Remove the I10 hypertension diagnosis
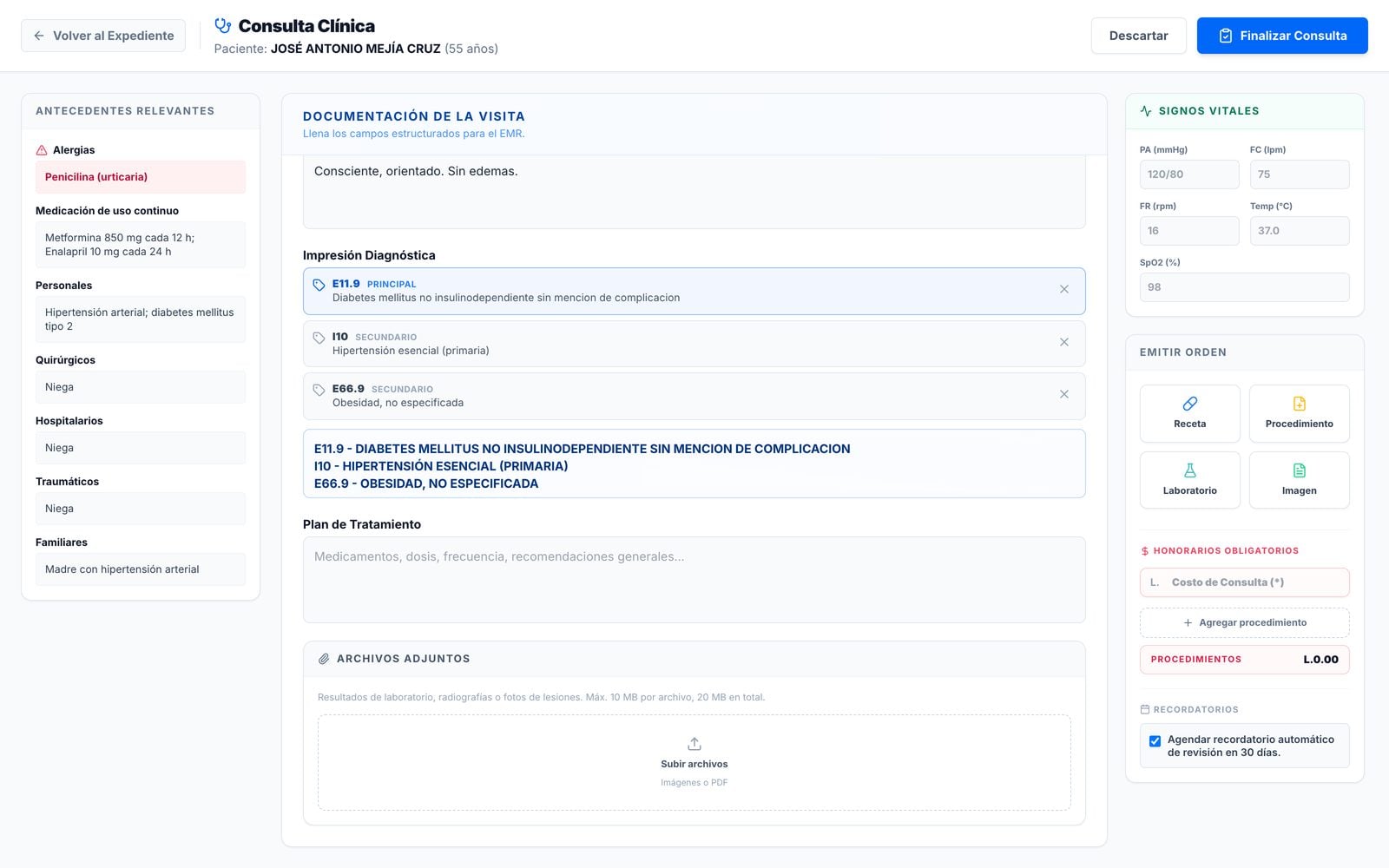This screenshot has width=1389, height=868. 1064,343
